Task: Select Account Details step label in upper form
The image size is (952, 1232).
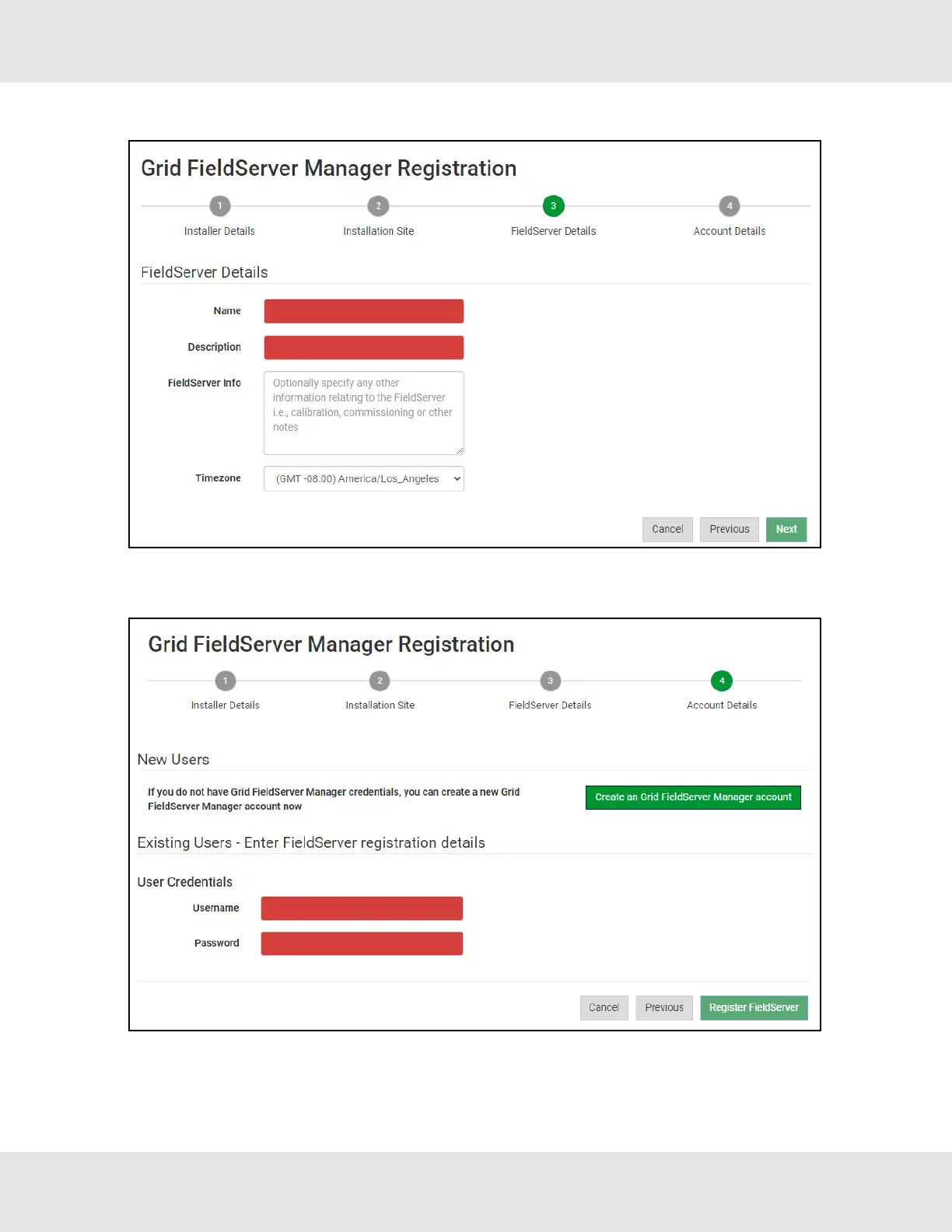Action: (729, 231)
